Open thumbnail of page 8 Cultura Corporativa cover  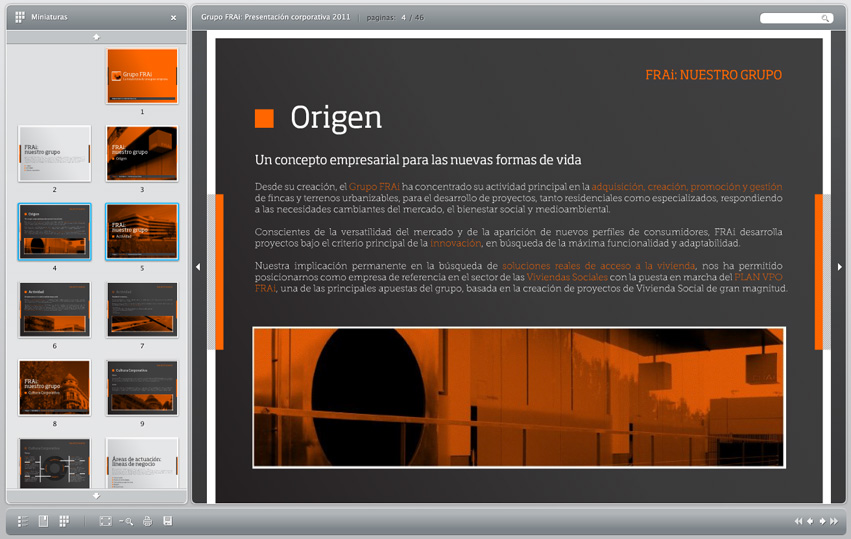coord(54,388)
